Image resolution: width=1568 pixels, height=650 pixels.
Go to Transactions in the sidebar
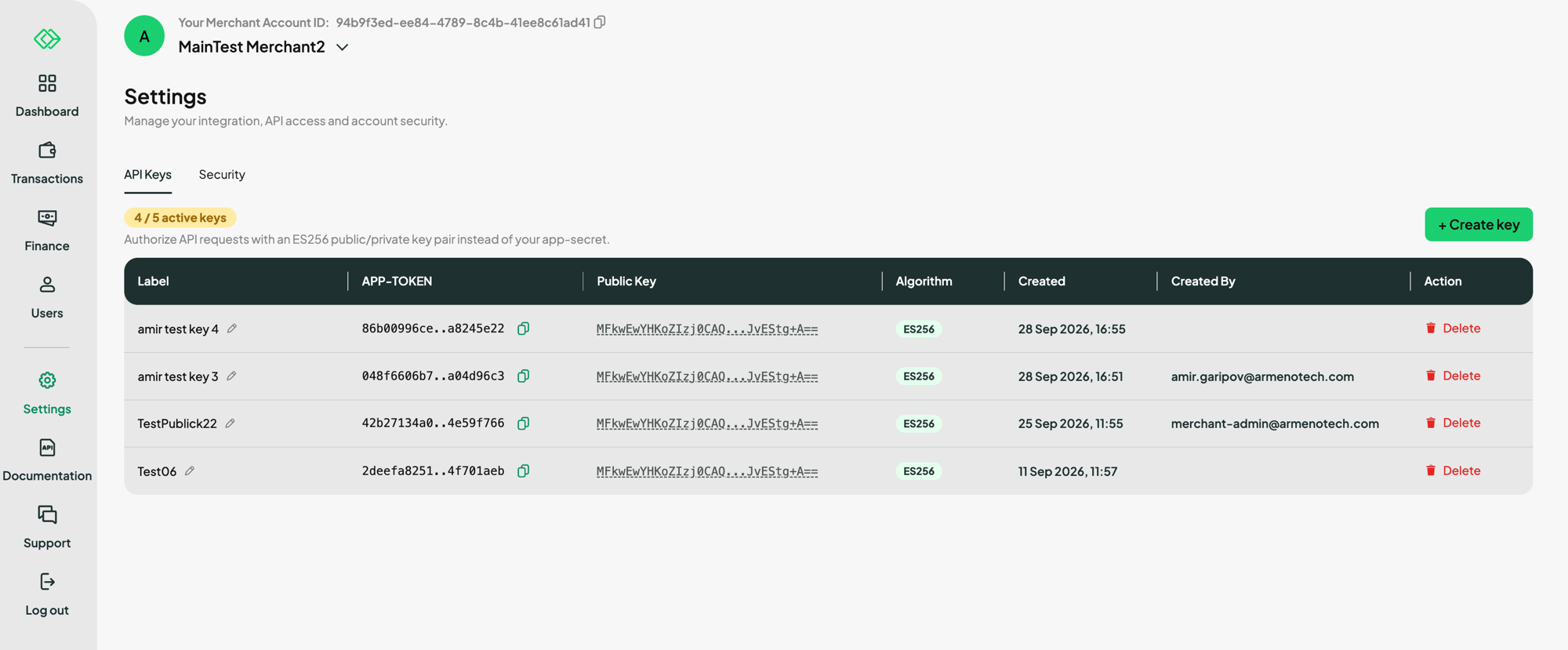pos(47,163)
